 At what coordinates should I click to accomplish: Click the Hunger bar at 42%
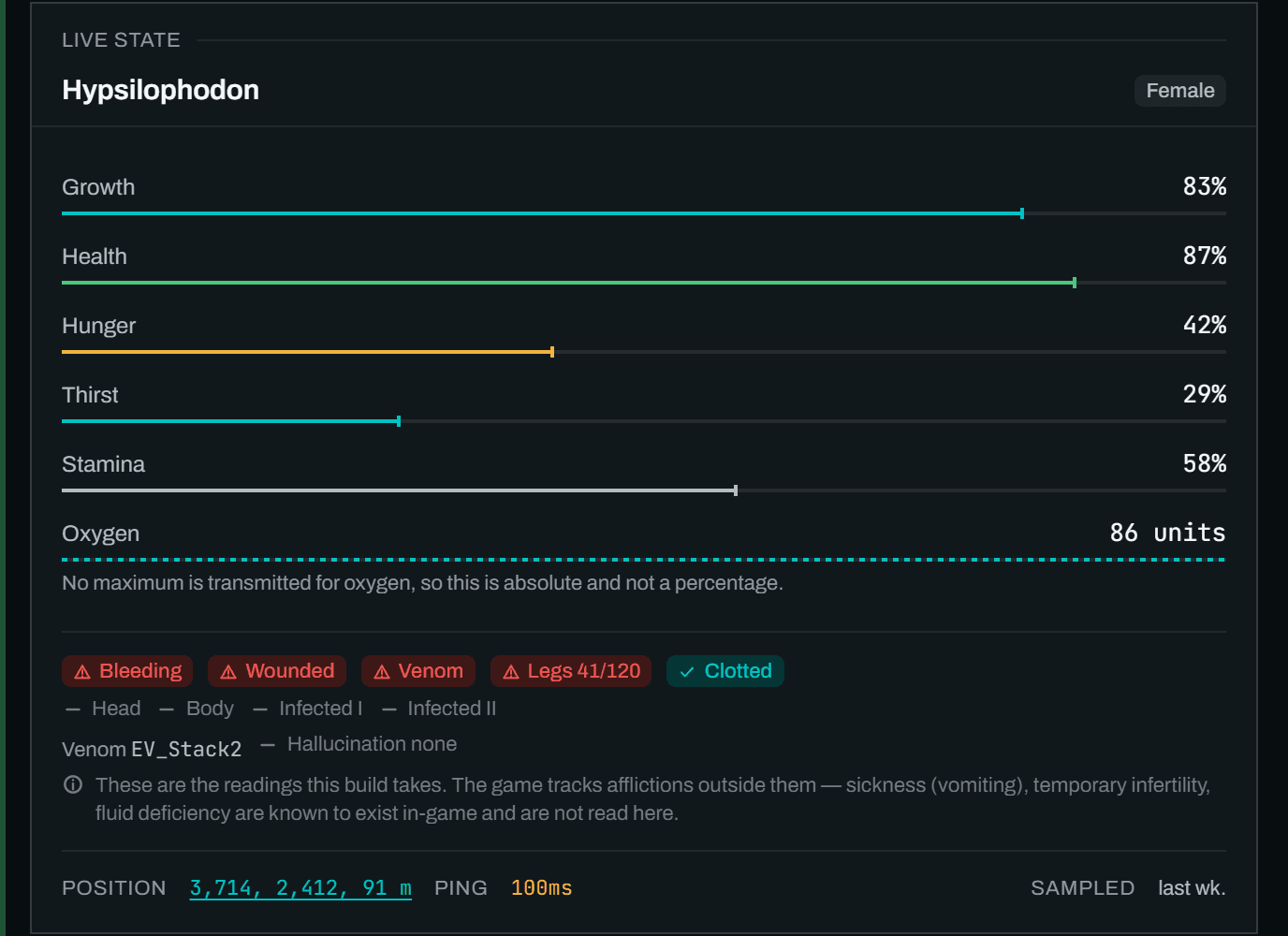click(644, 352)
